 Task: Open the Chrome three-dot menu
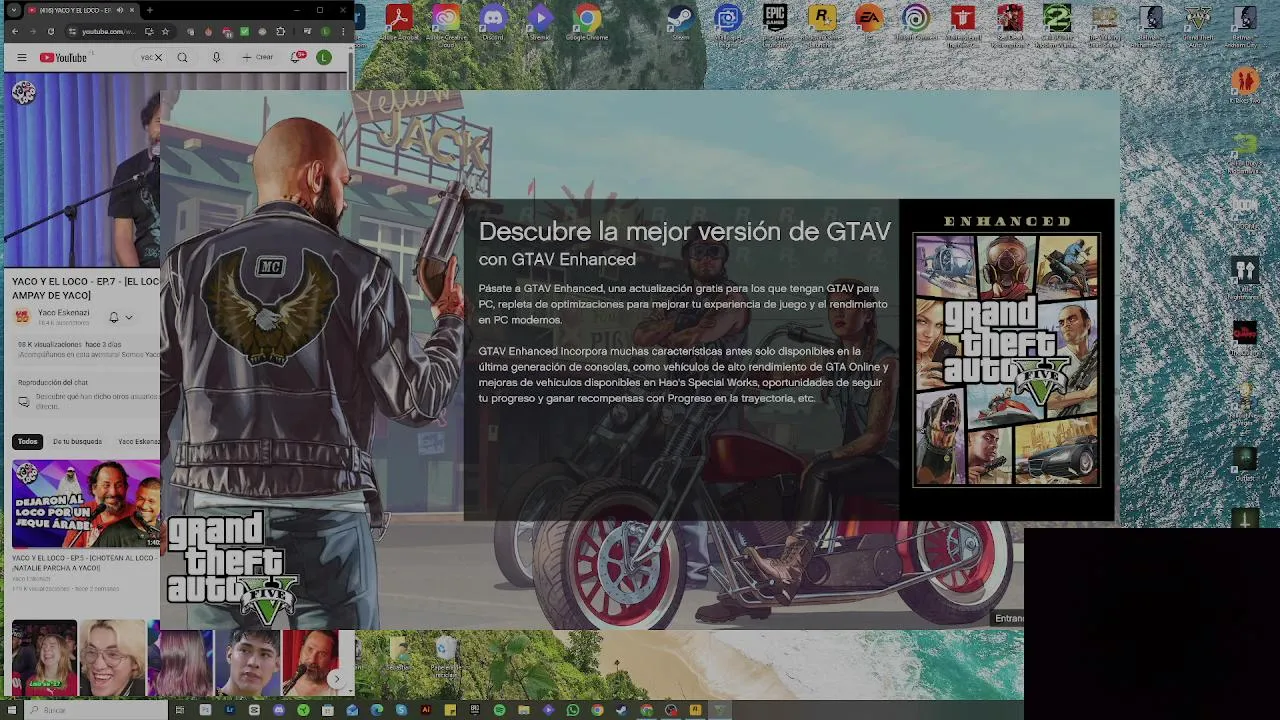(x=343, y=31)
